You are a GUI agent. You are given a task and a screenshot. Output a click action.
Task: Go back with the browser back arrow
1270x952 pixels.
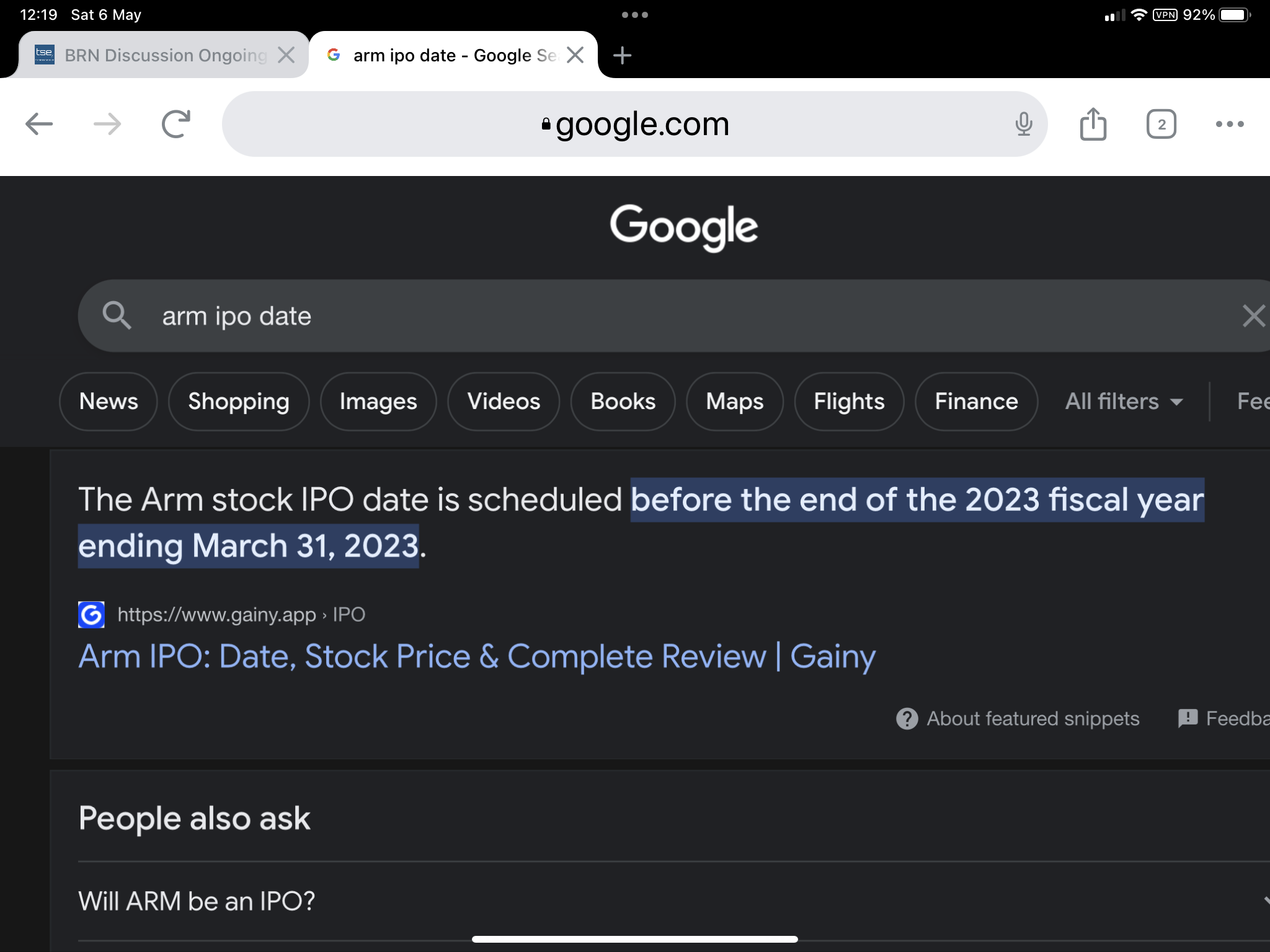click(x=39, y=124)
